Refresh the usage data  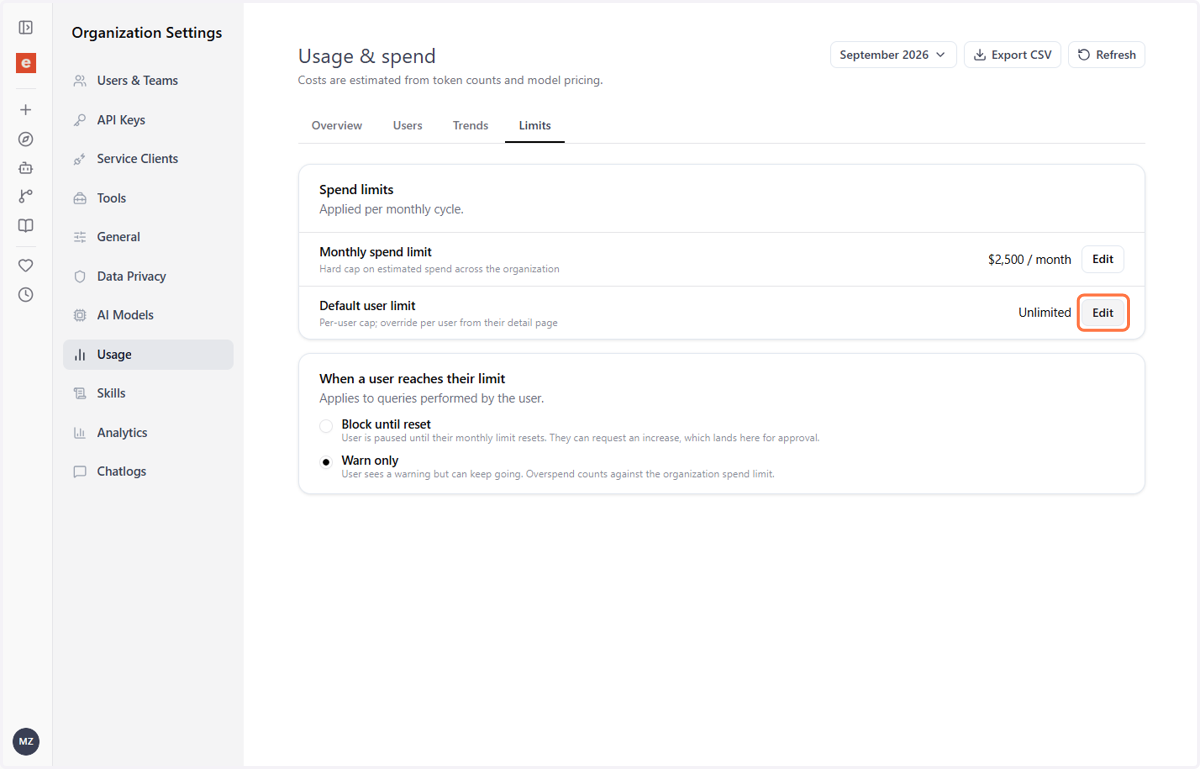[1106, 55]
